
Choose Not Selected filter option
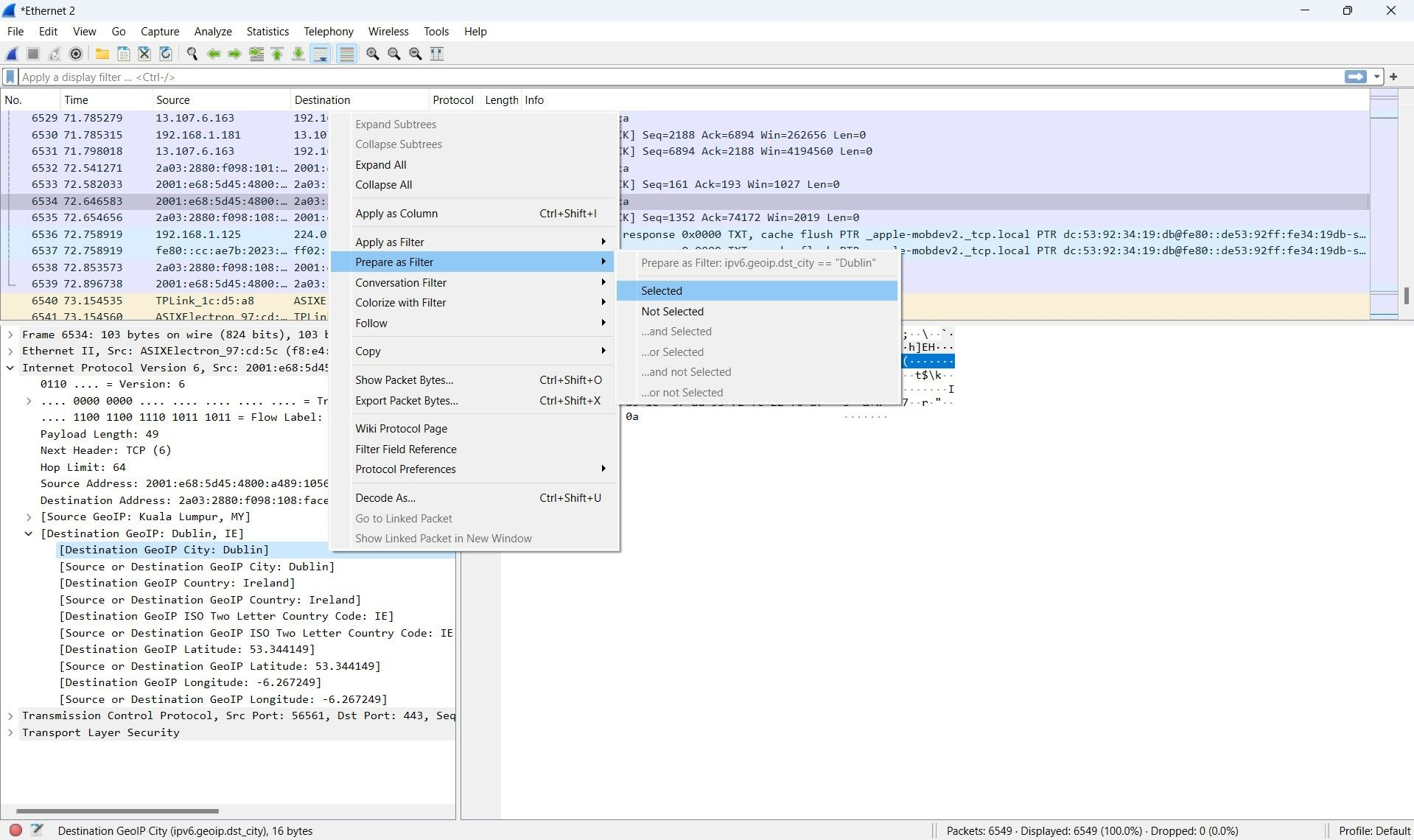[672, 312]
